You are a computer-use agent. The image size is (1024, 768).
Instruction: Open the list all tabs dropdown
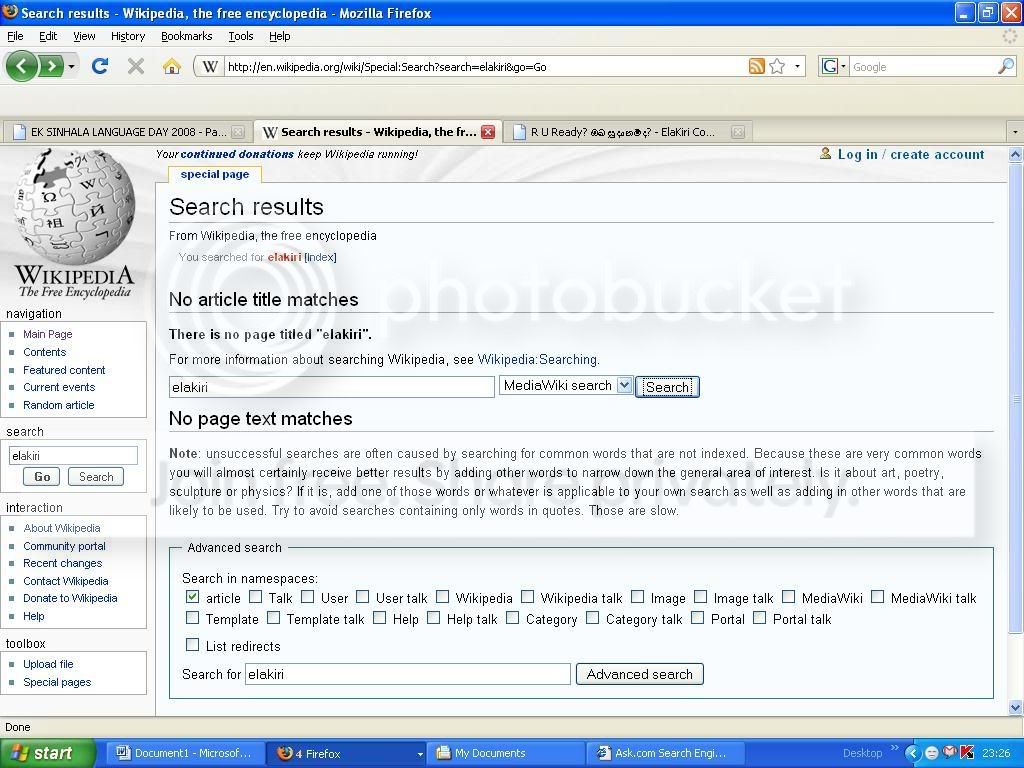(x=1015, y=132)
